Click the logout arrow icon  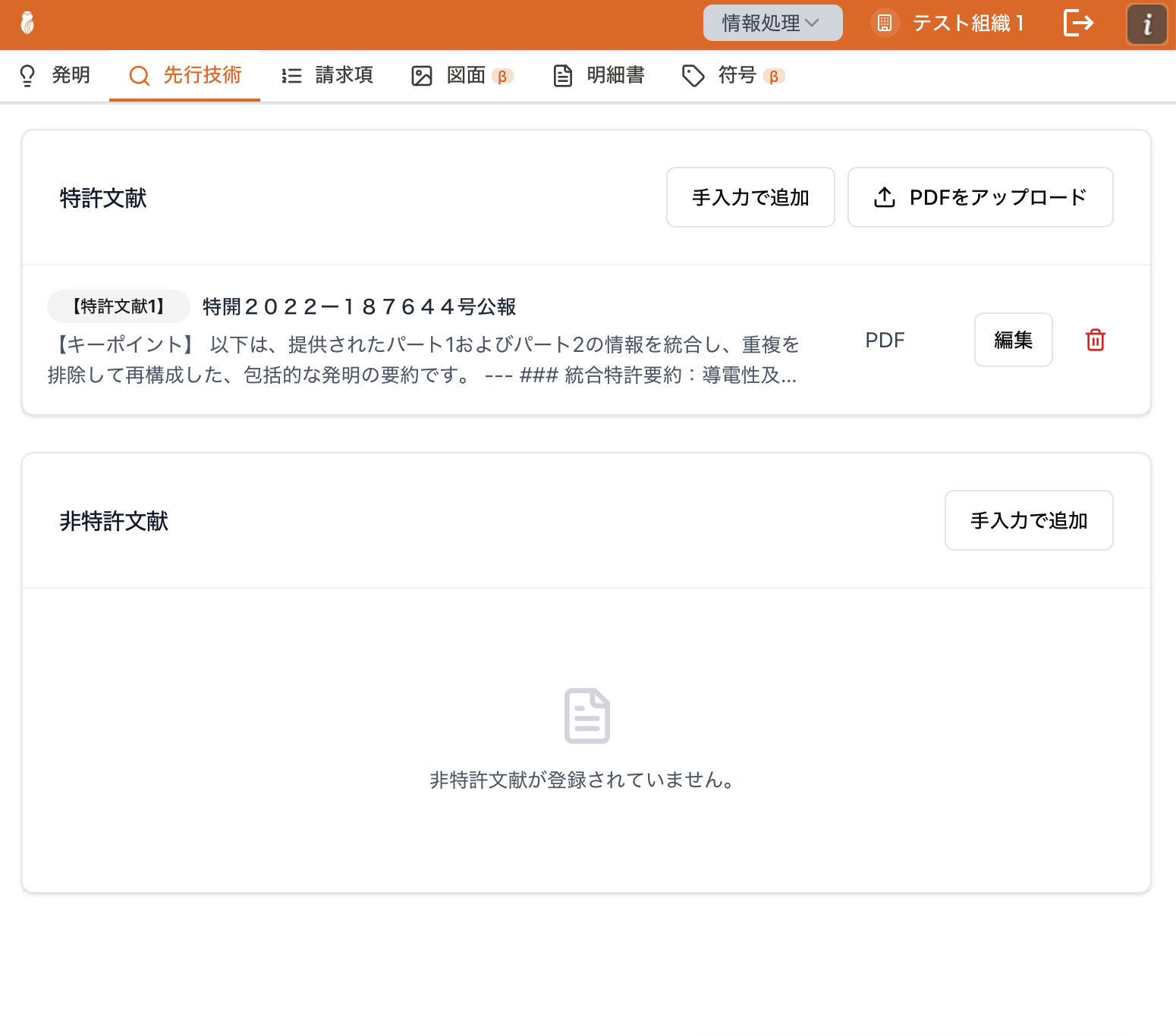[x=1078, y=24]
